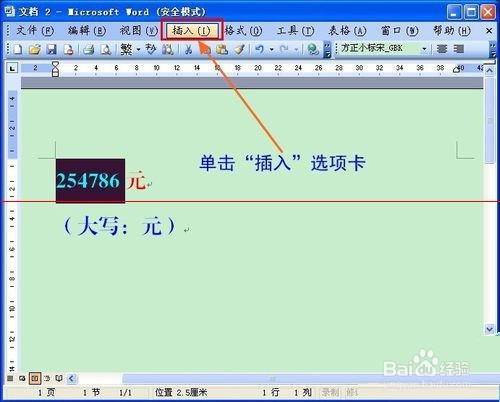Click the 1 行 status bar entry
The width and height of the screenshot is (500, 402).
coord(270,392)
